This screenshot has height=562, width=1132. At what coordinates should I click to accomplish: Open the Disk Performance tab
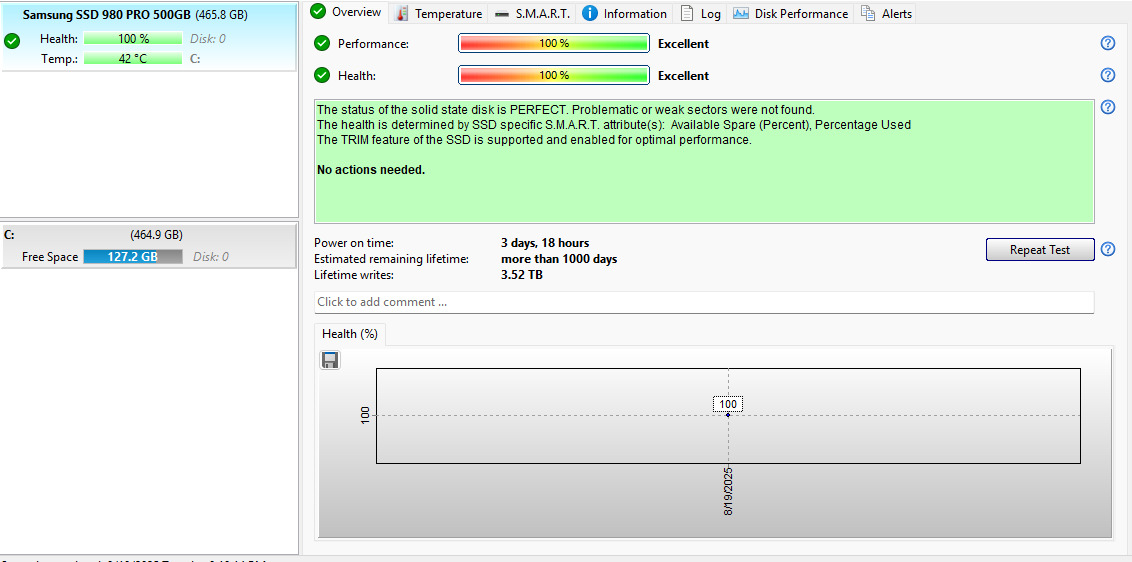tap(791, 14)
